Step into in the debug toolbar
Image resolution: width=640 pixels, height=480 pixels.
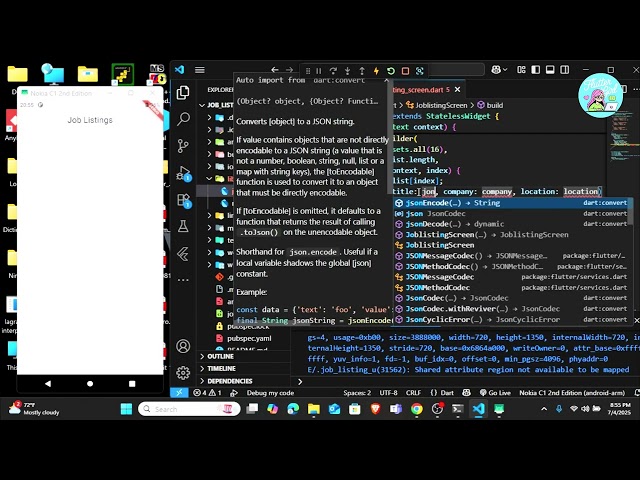(x=347, y=71)
